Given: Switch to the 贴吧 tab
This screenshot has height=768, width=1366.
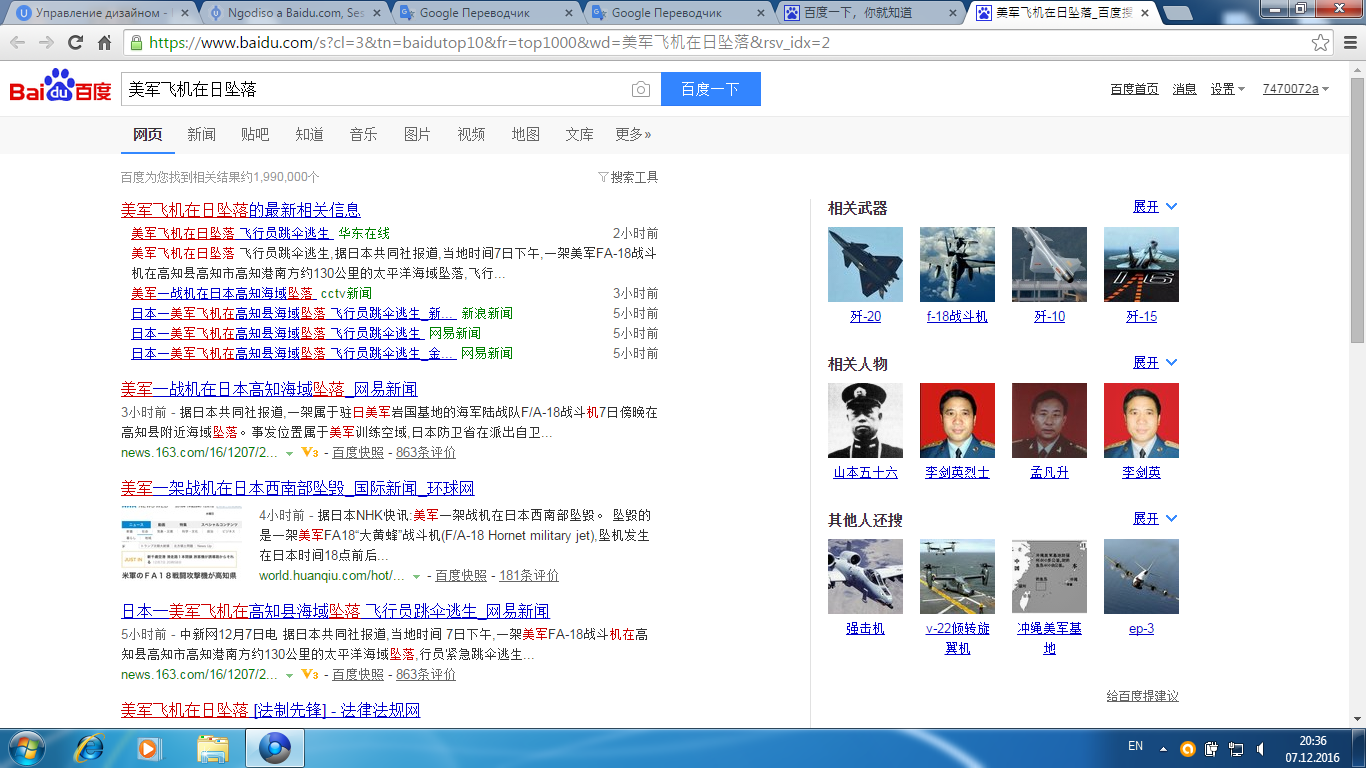Looking at the screenshot, I should pos(255,134).
